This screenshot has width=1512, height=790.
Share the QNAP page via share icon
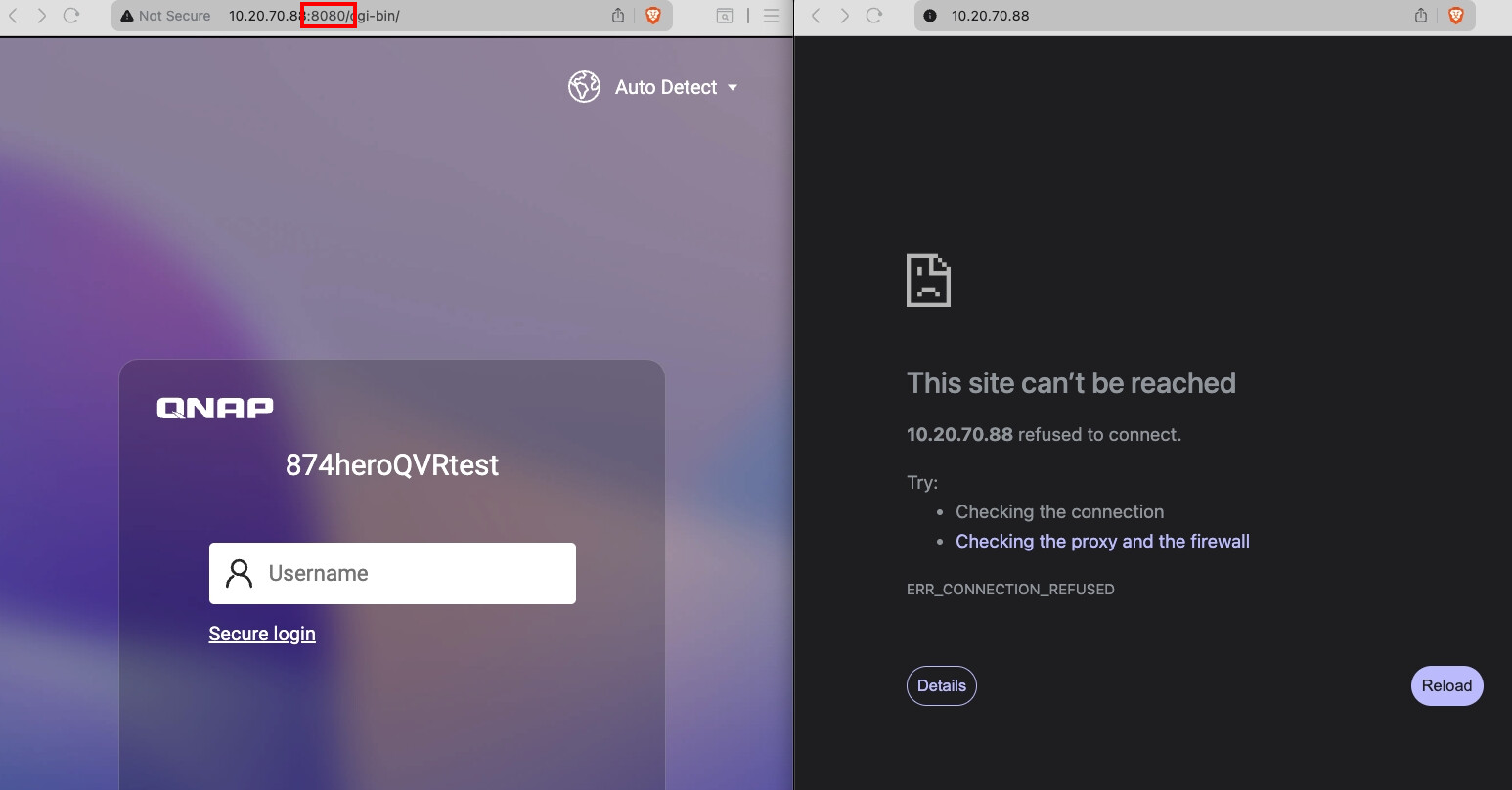618,16
